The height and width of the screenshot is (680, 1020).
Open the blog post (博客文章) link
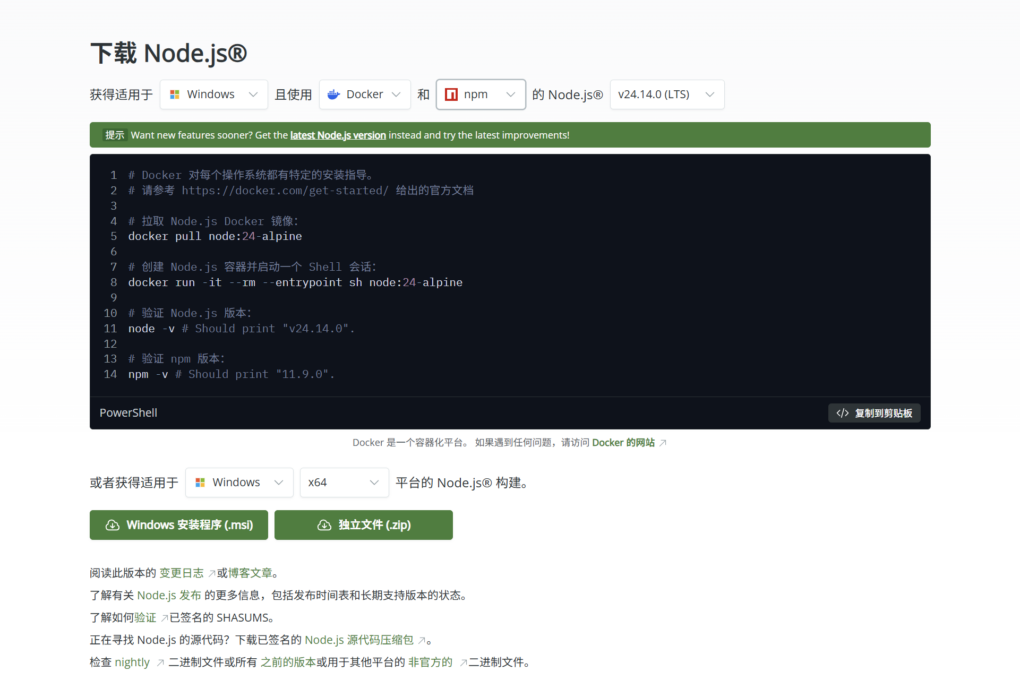click(x=251, y=573)
